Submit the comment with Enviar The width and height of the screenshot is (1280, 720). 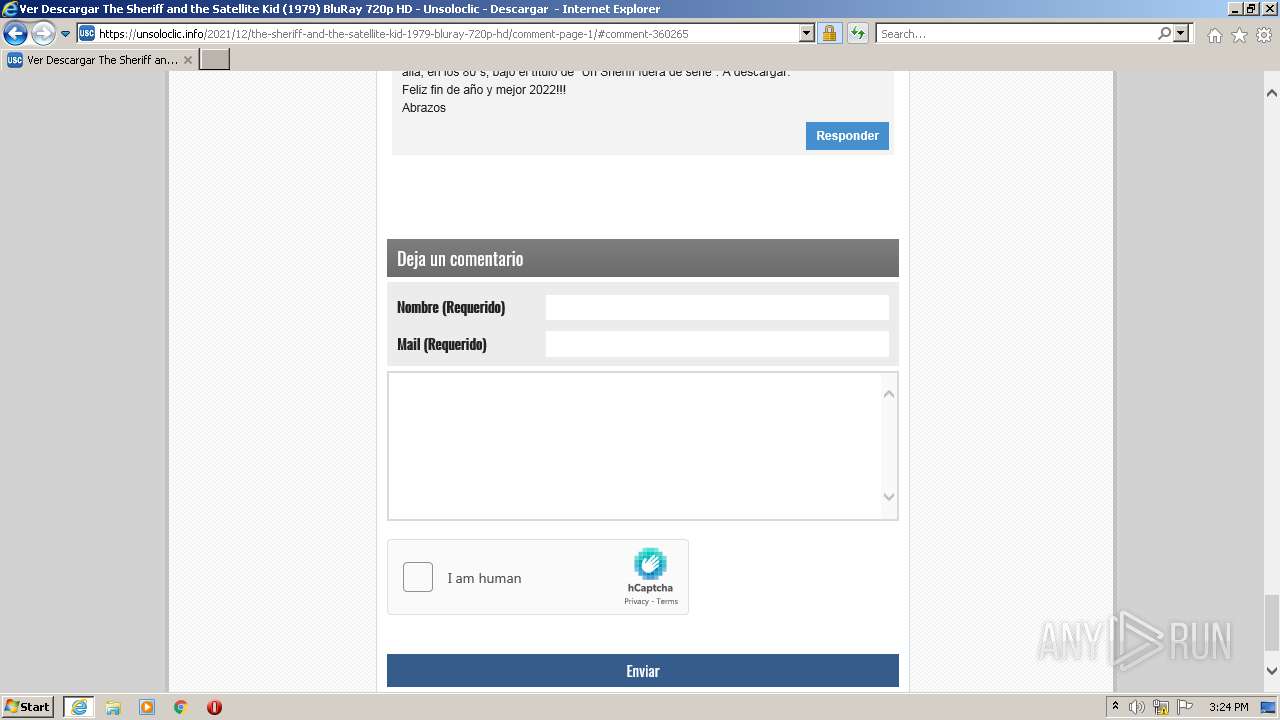coord(643,671)
